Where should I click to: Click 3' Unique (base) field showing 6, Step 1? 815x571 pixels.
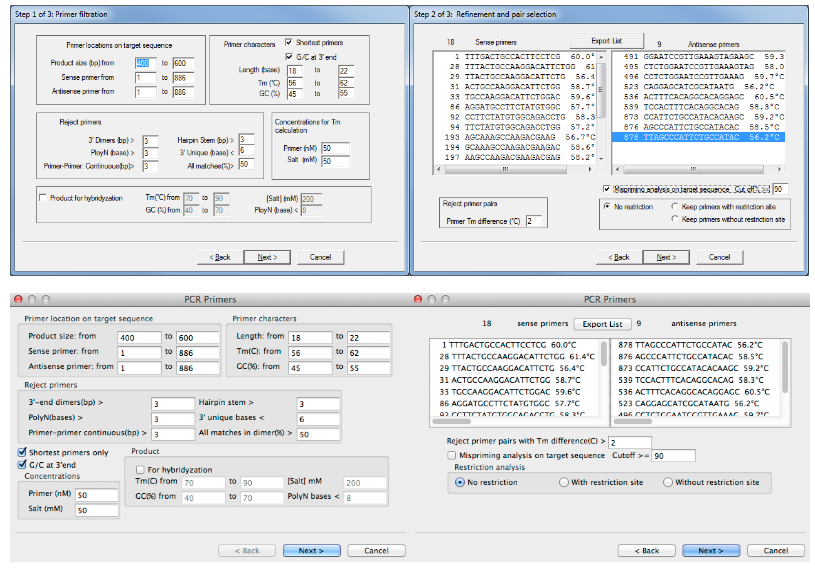coord(246,151)
